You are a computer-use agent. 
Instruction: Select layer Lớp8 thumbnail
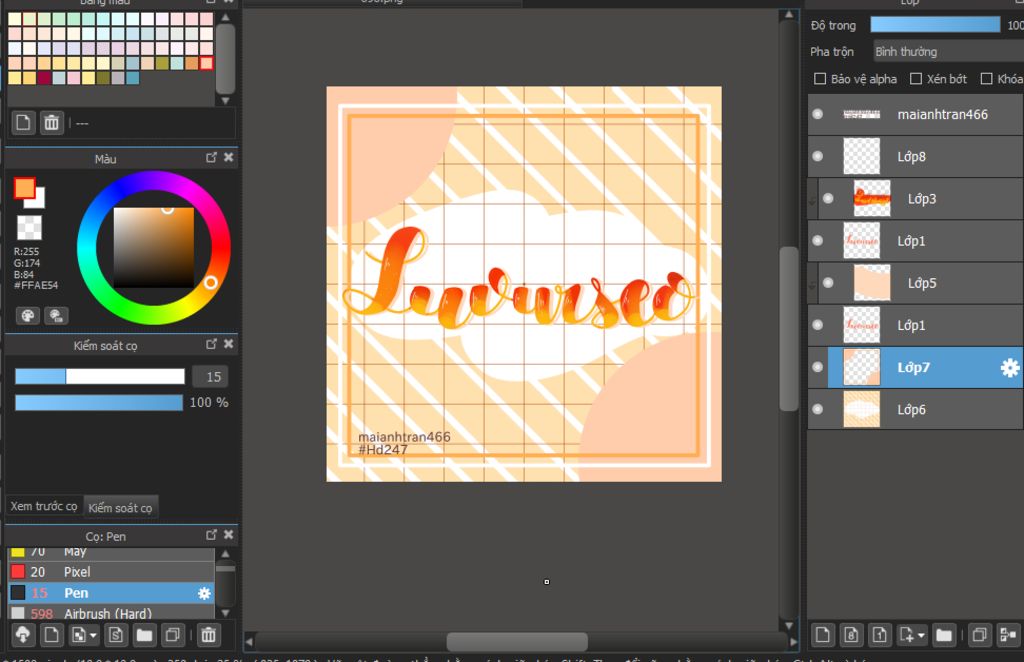(861, 156)
